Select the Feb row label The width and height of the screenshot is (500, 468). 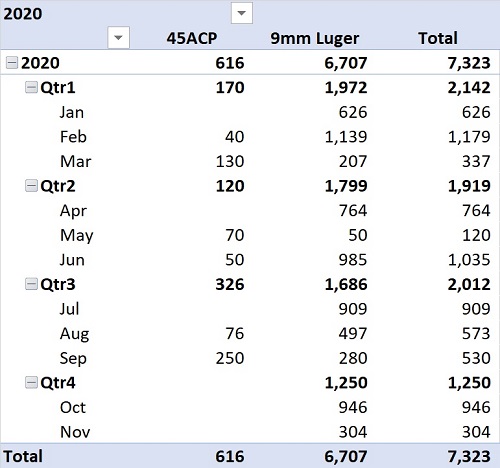click(73, 137)
